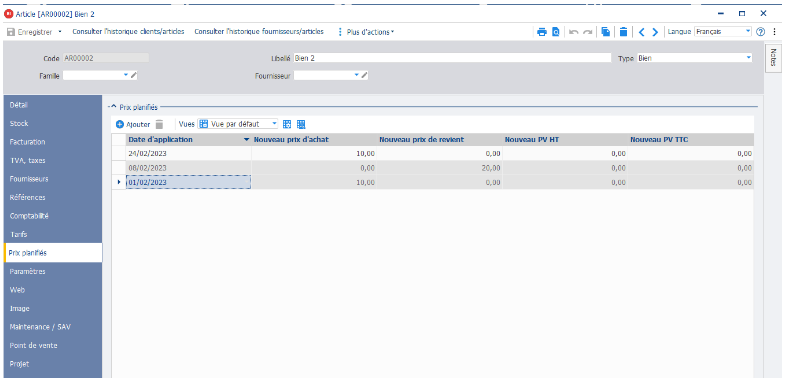Select the Prix planifiés tab
786x381 pixels.
pyautogui.click(x=52, y=253)
